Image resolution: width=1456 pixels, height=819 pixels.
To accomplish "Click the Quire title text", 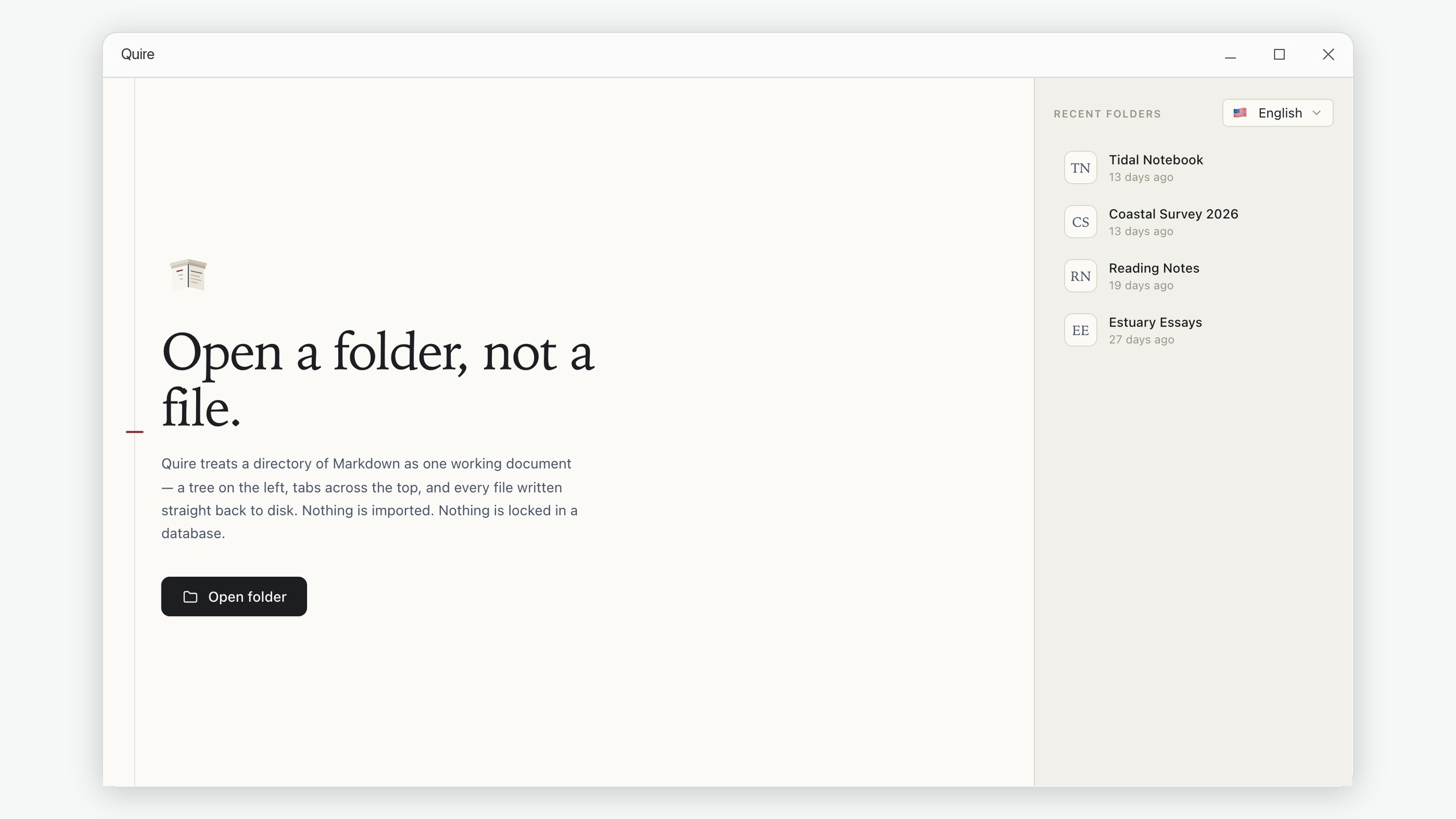I will point(138,54).
